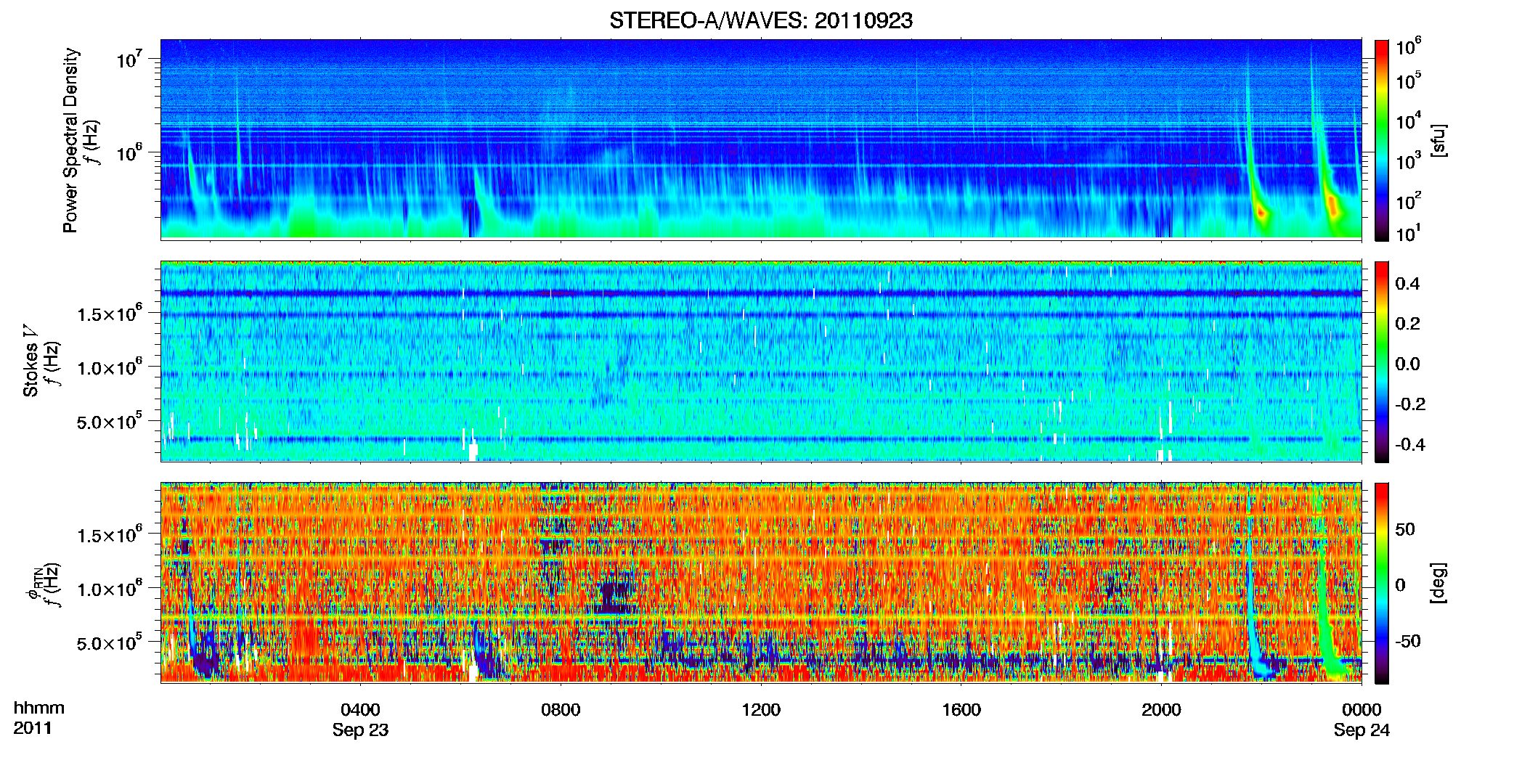Click the 10^1 tick on the sfu colorbar
1522x784 pixels.
point(1409,233)
